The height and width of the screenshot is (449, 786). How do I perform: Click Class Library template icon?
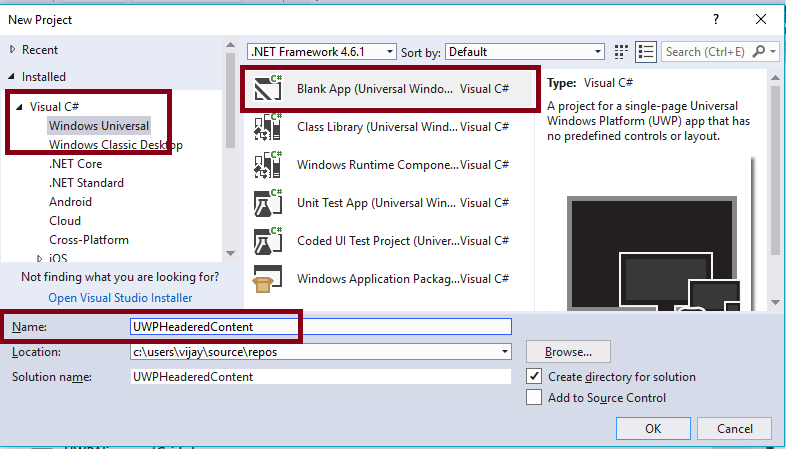coord(268,126)
